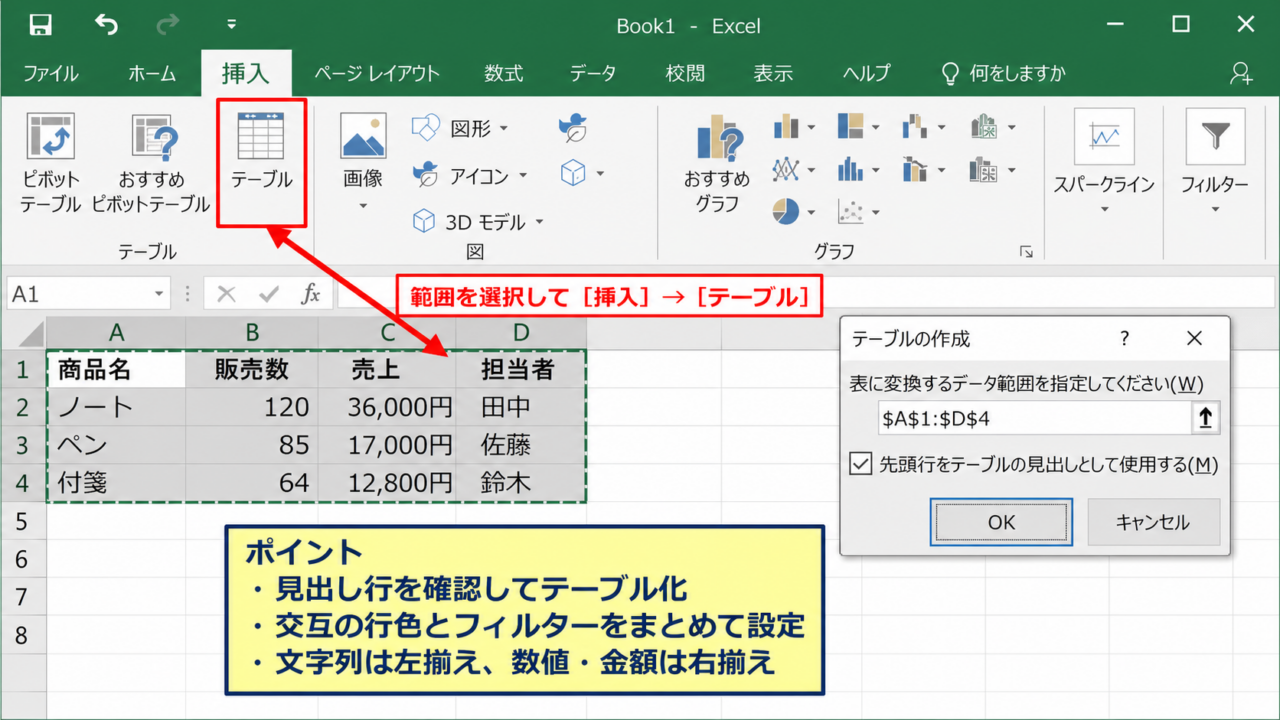Image resolution: width=1280 pixels, height=720 pixels.
Task: Select header cell 担当者
Action: click(x=521, y=370)
